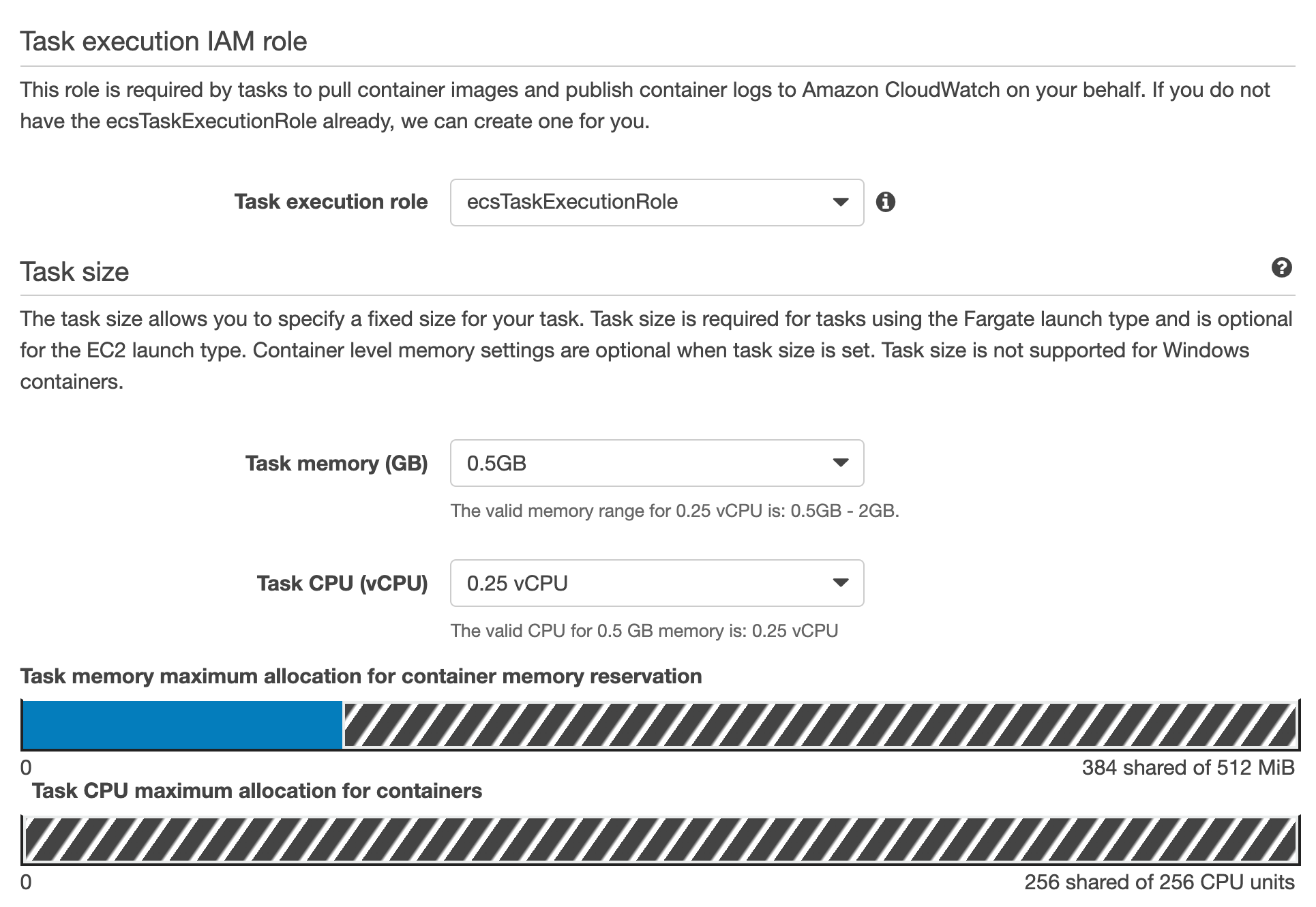Click the valid CPU for 0.5 GB hint
Image resolution: width=1316 pixels, height=907 pixels.
point(644,631)
